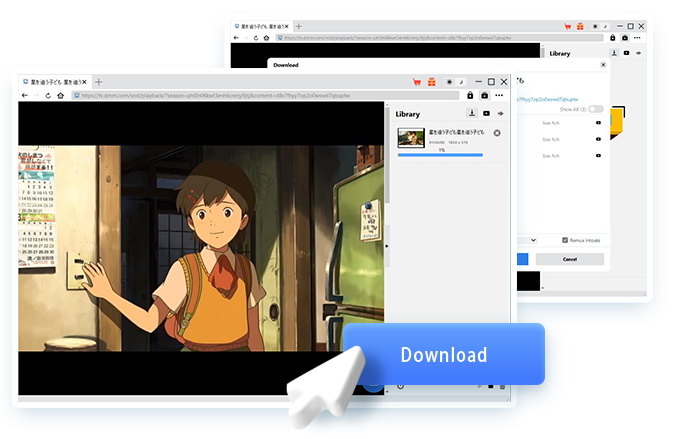This screenshot has width=686, height=439.
Task: Click Cancel in the Download dialog
Action: pos(570,259)
